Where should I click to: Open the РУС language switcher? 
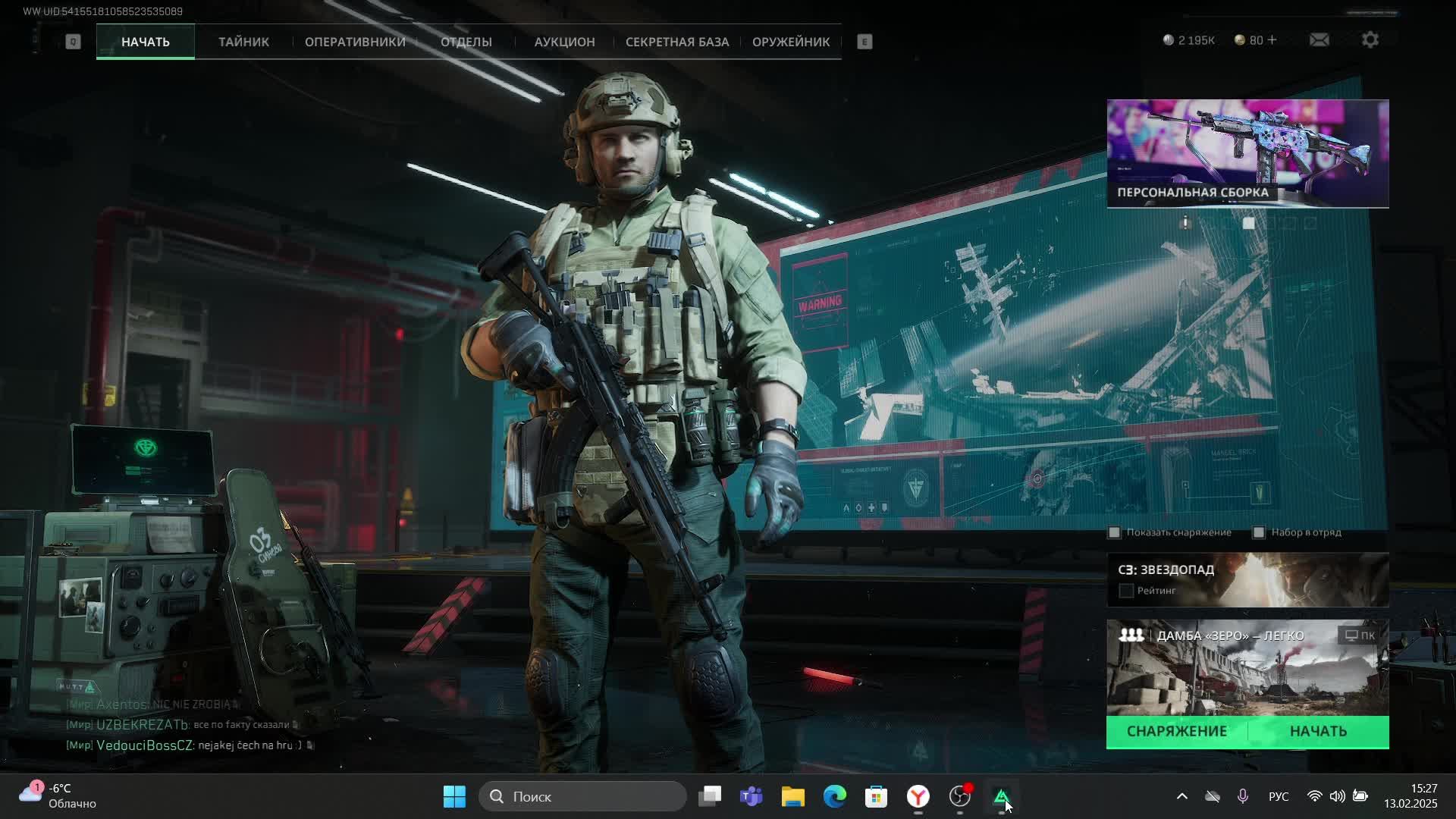(1279, 796)
